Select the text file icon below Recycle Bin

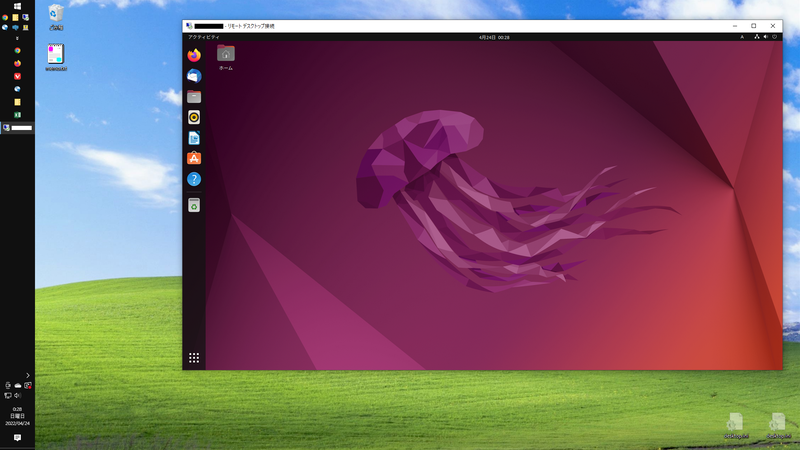[x=56, y=57]
